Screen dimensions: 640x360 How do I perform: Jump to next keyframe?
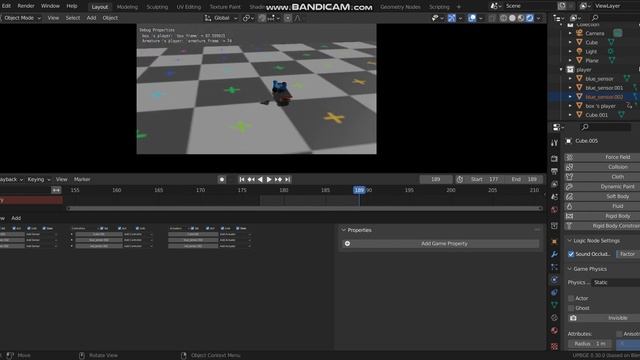(x=278, y=179)
